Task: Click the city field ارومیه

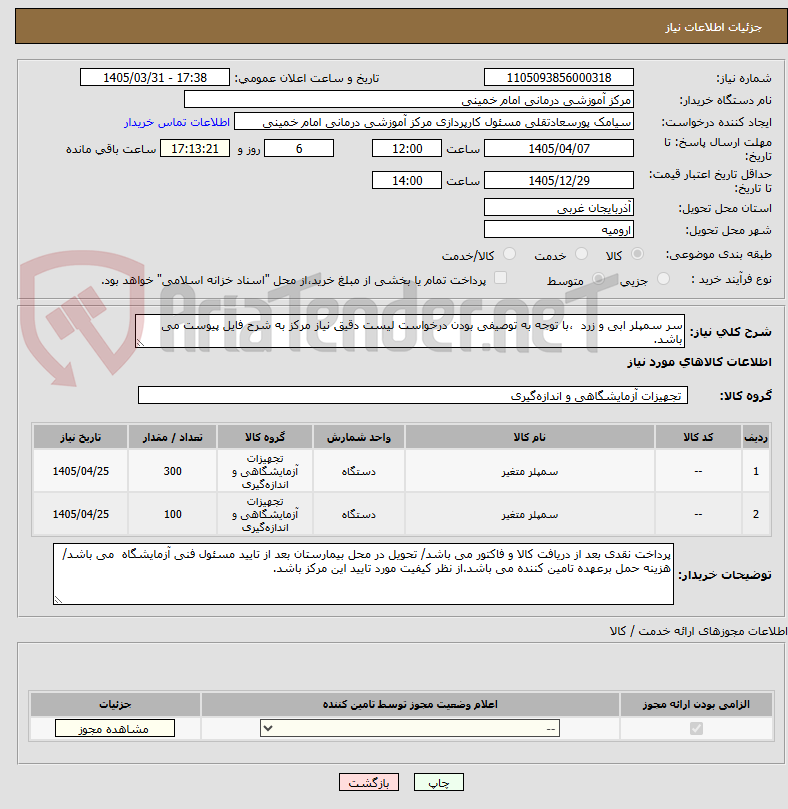Action: coord(559,230)
